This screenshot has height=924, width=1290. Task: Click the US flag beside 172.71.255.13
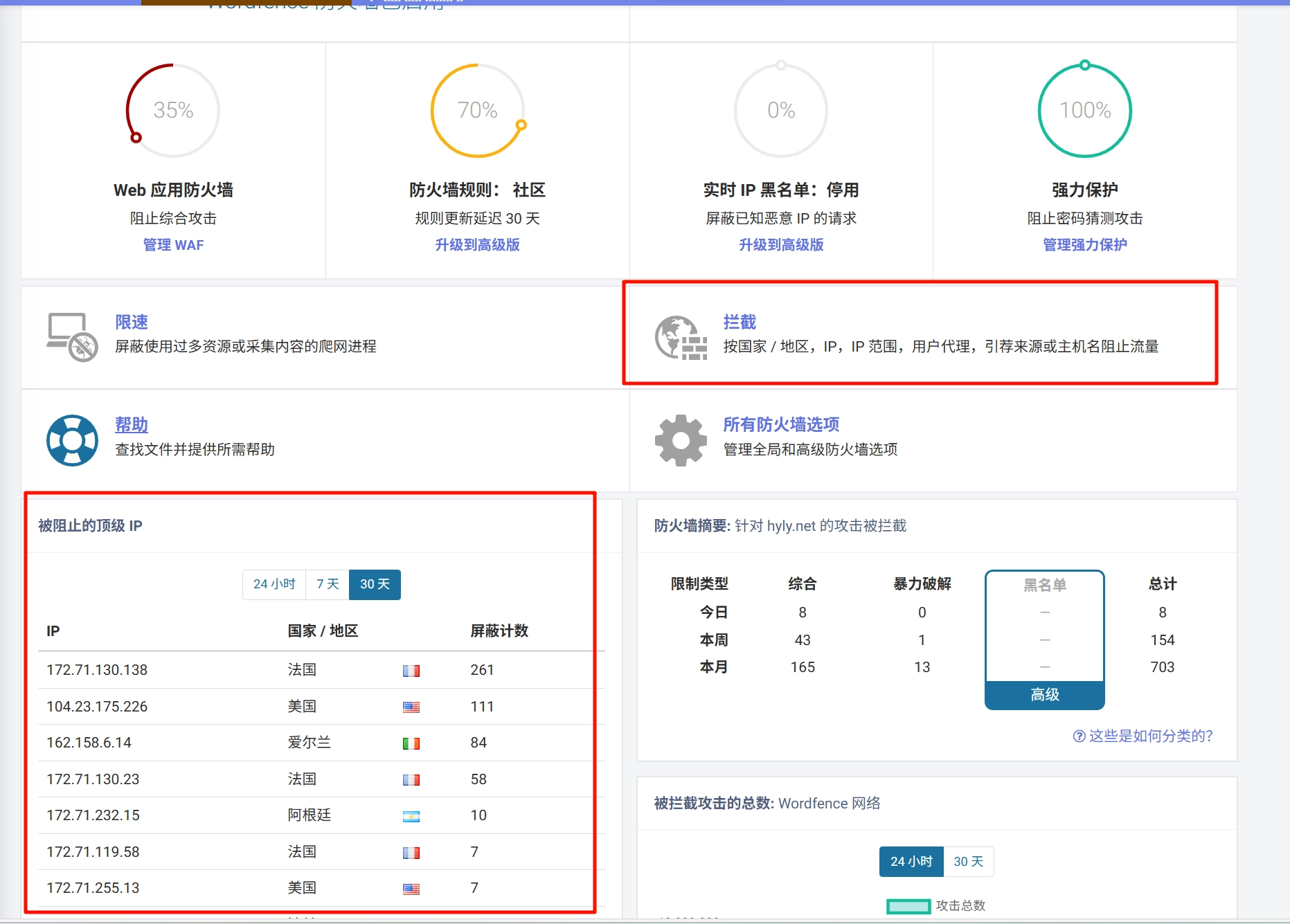411,889
